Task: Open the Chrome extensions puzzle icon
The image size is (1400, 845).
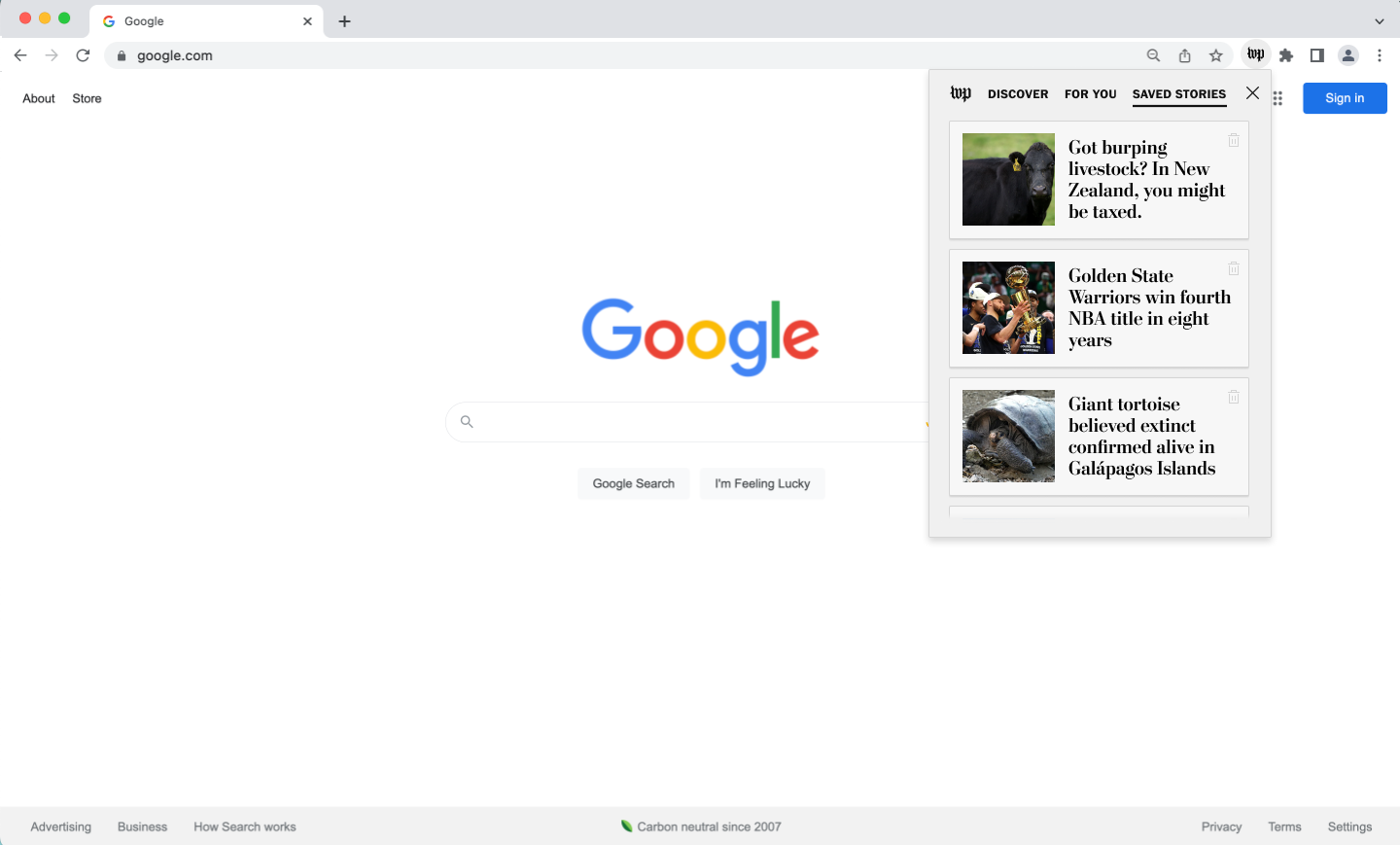Action: [x=1286, y=55]
